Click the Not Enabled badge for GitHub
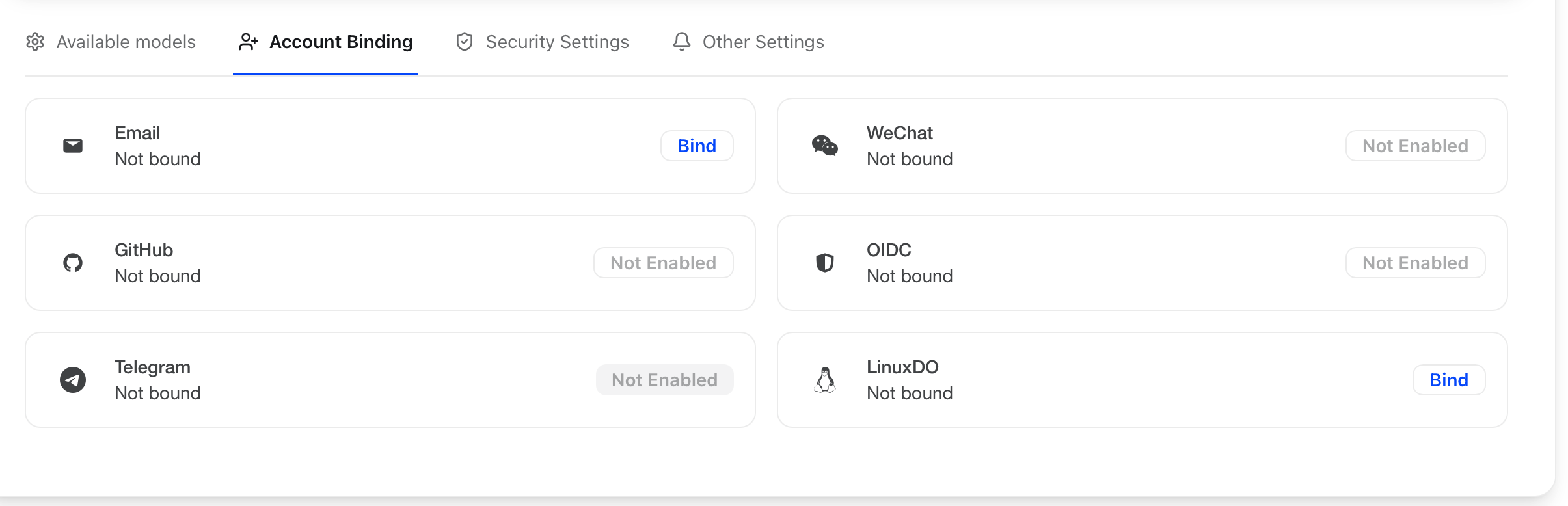This screenshot has width=1568, height=506. pos(662,262)
